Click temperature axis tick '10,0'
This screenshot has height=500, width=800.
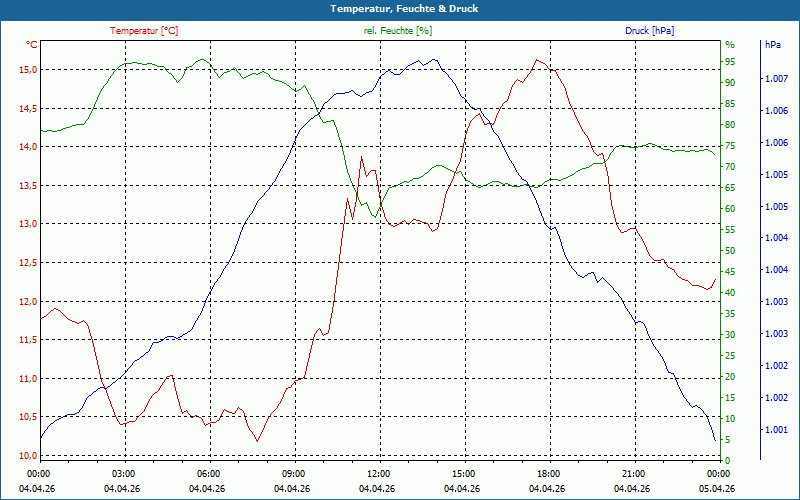point(28,456)
